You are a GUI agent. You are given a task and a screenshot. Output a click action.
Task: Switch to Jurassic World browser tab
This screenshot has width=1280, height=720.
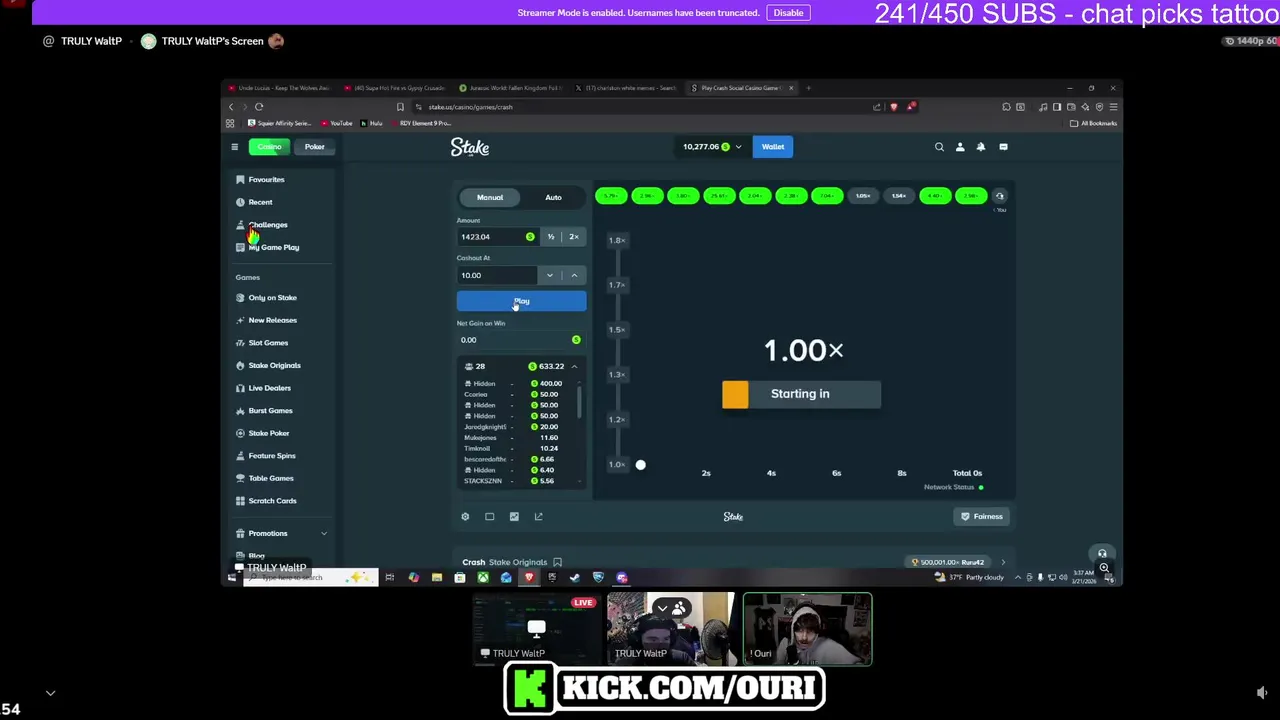(x=512, y=88)
